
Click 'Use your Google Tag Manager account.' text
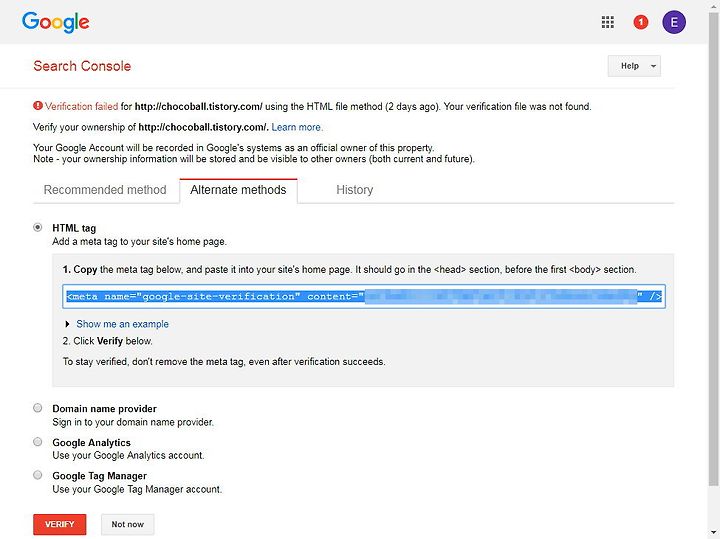137,489
